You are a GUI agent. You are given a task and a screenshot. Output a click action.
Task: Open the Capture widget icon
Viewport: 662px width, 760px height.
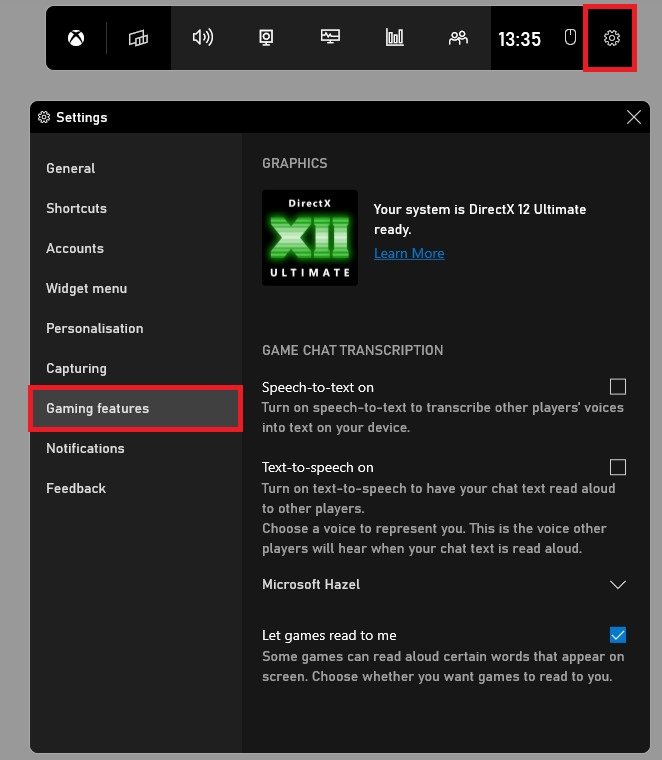tap(267, 38)
